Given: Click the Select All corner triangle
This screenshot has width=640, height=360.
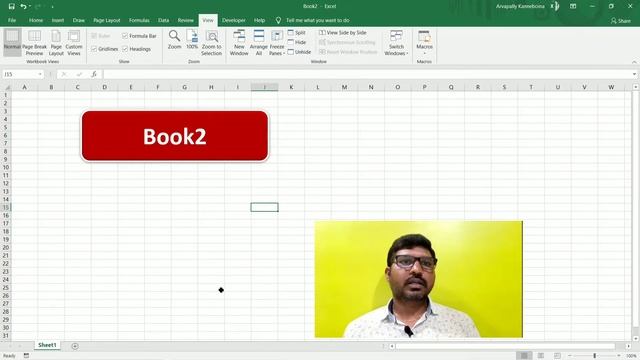Looking at the screenshot, I should tap(7, 87).
